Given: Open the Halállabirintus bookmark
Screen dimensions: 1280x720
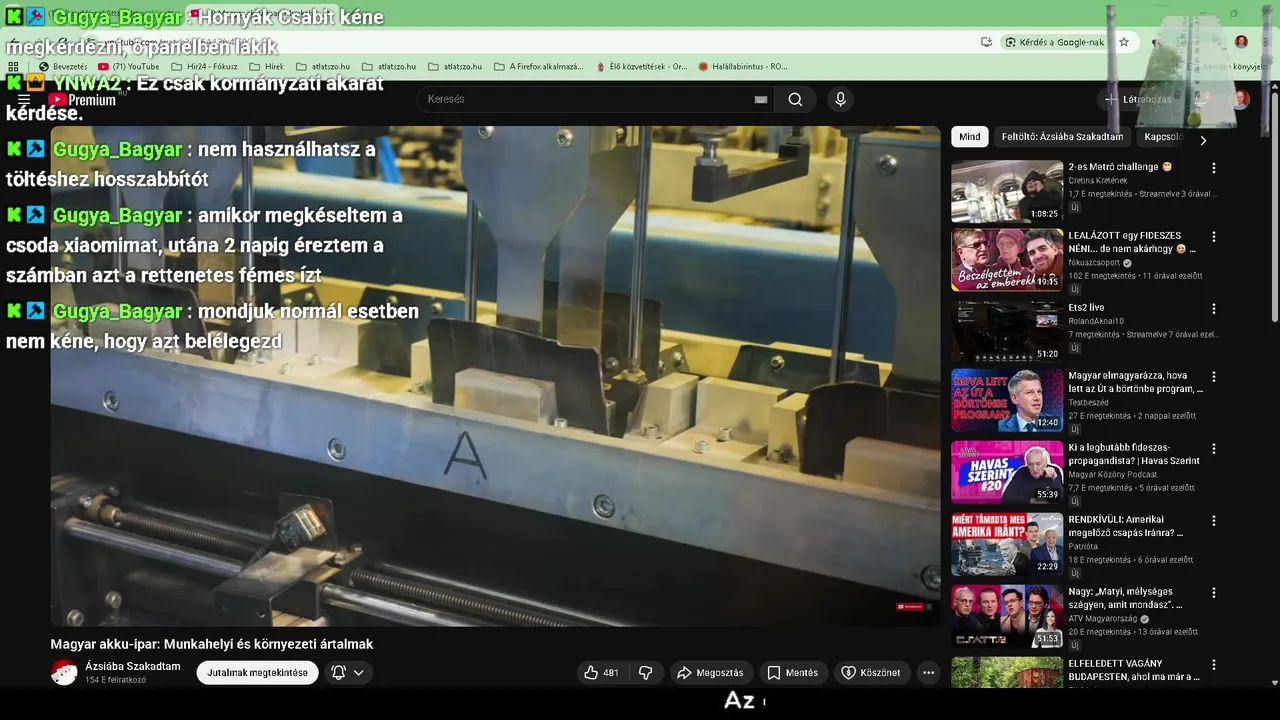Looking at the screenshot, I should click(742, 67).
